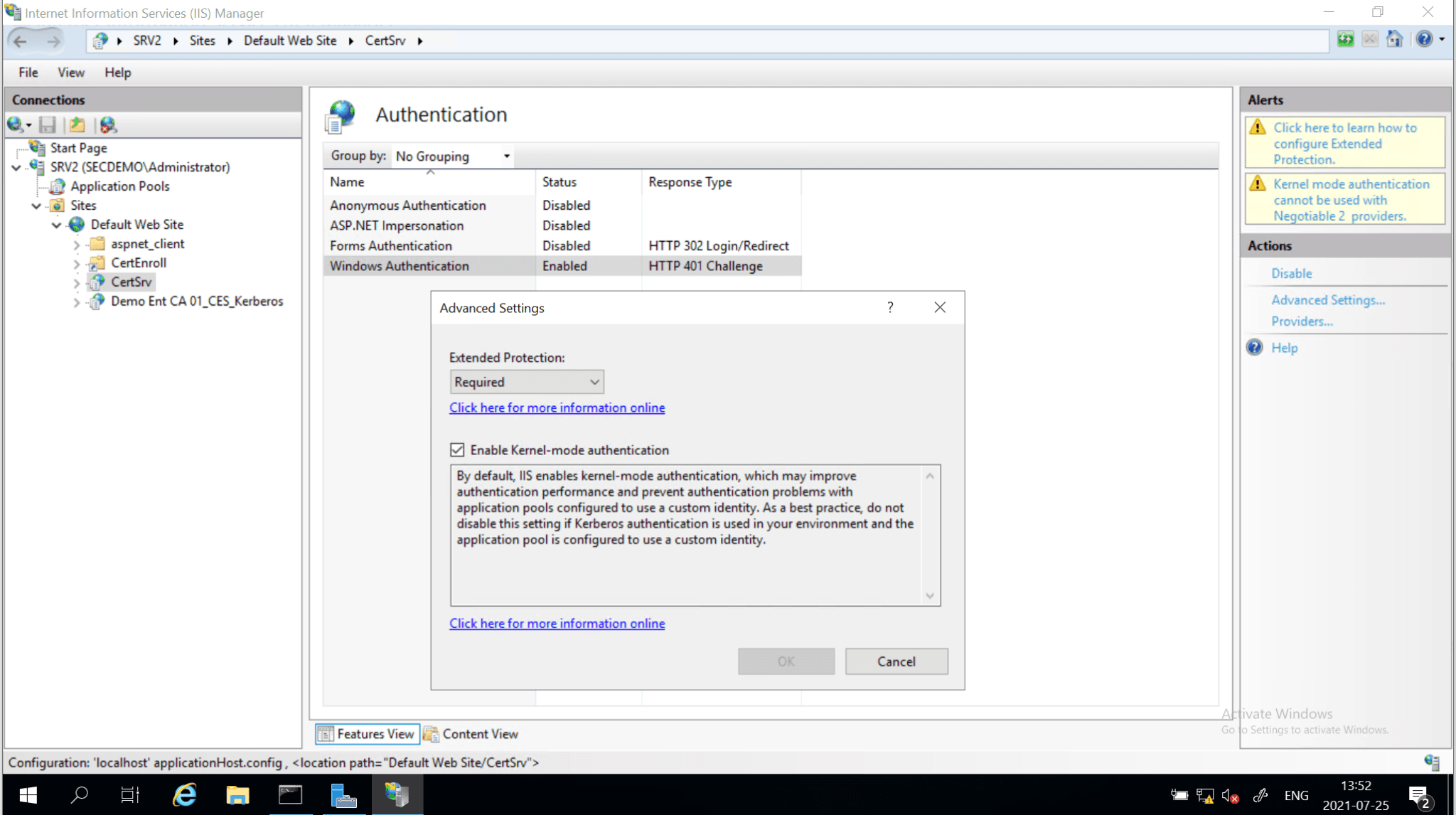Click the Delete Connection icon in Connections toolbar

[x=108, y=125]
